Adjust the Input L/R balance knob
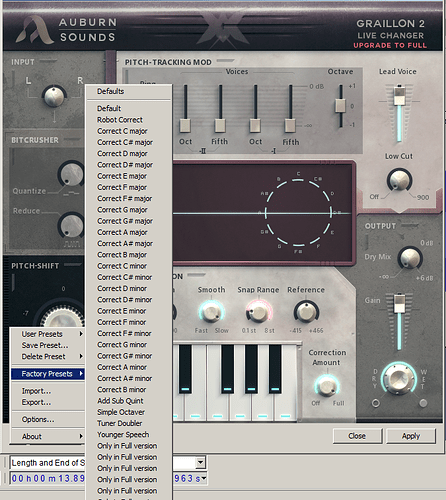The width and height of the screenshot is (446, 500). (x=54, y=96)
